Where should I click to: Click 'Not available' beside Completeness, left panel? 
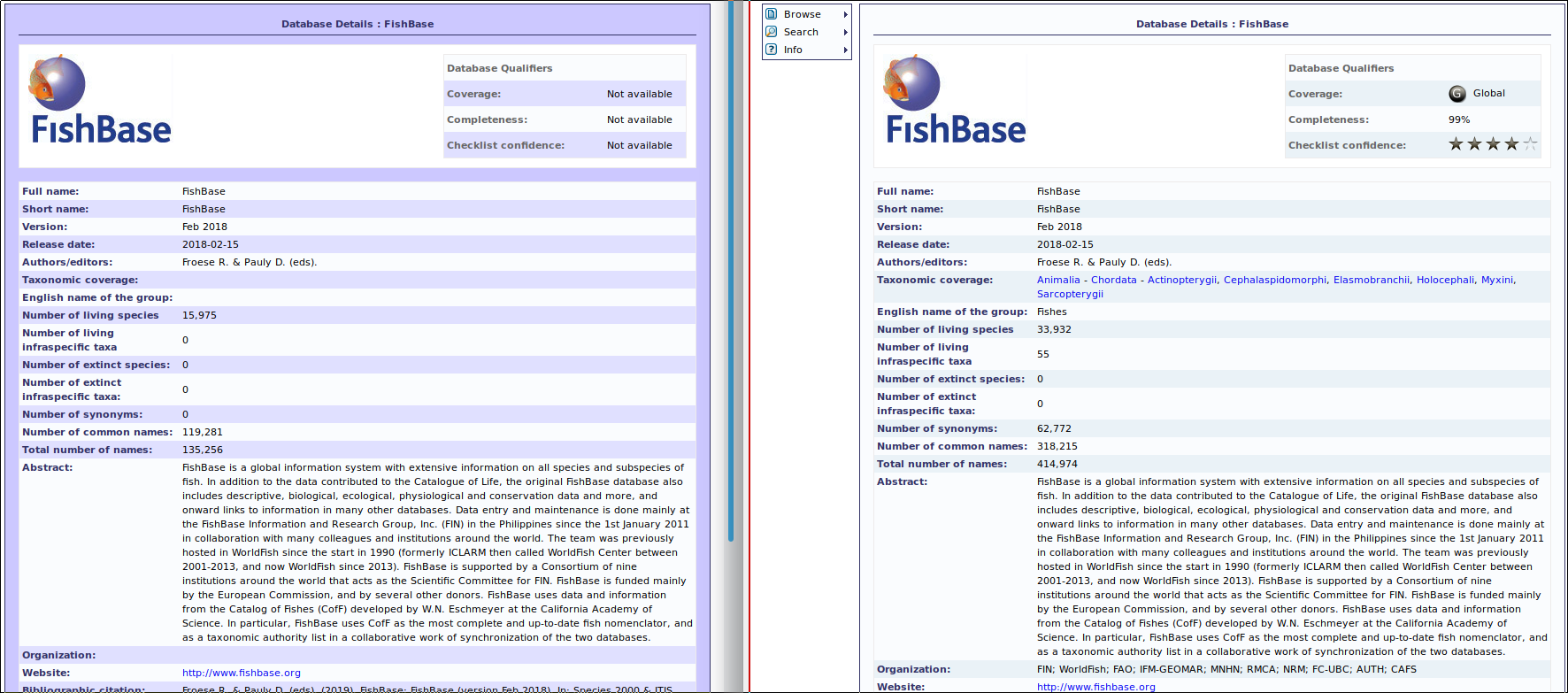coord(640,119)
